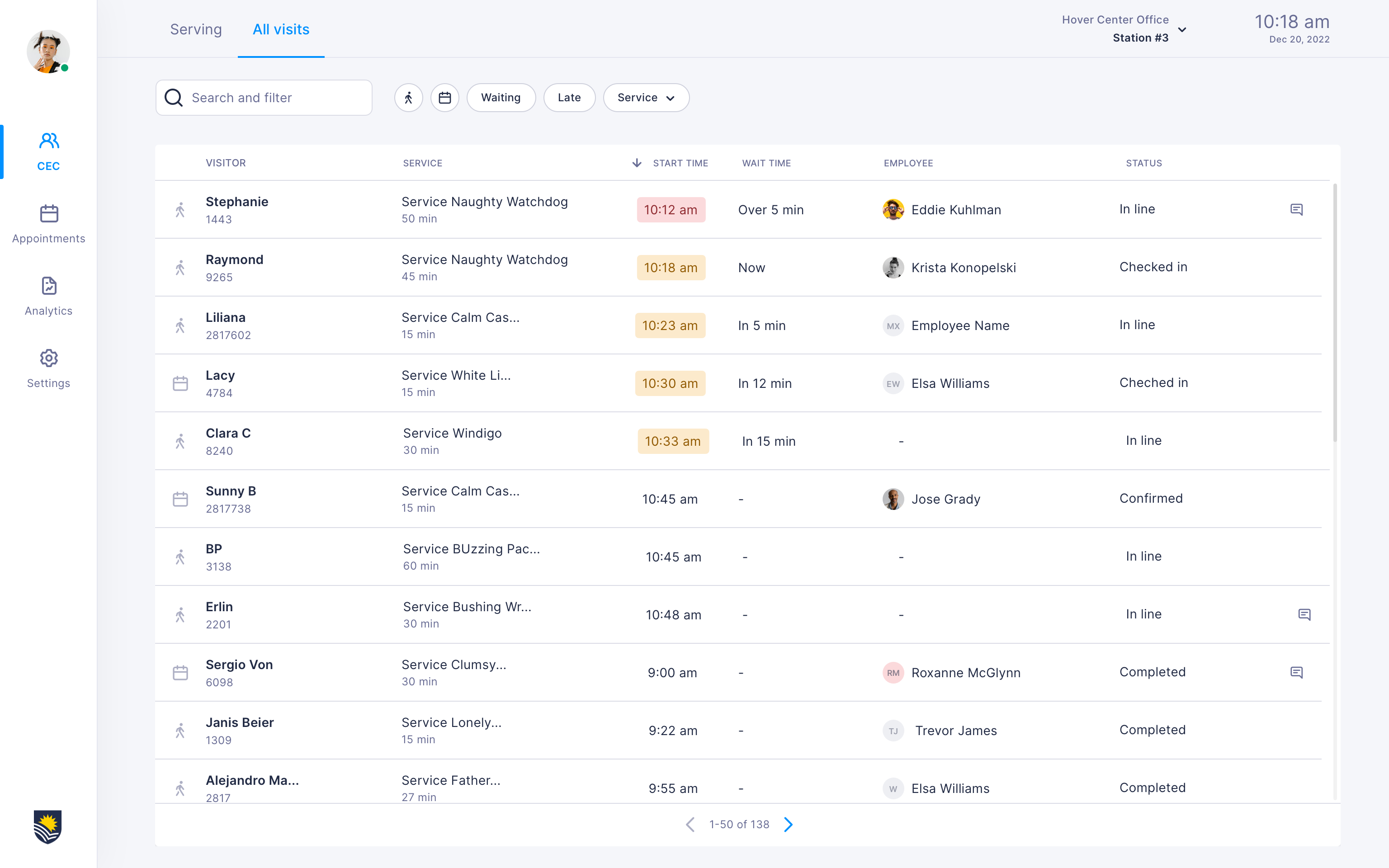1389x868 pixels.
Task: Click the shield logo at sidebar bottom
Action: pyautogui.click(x=47, y=827)
